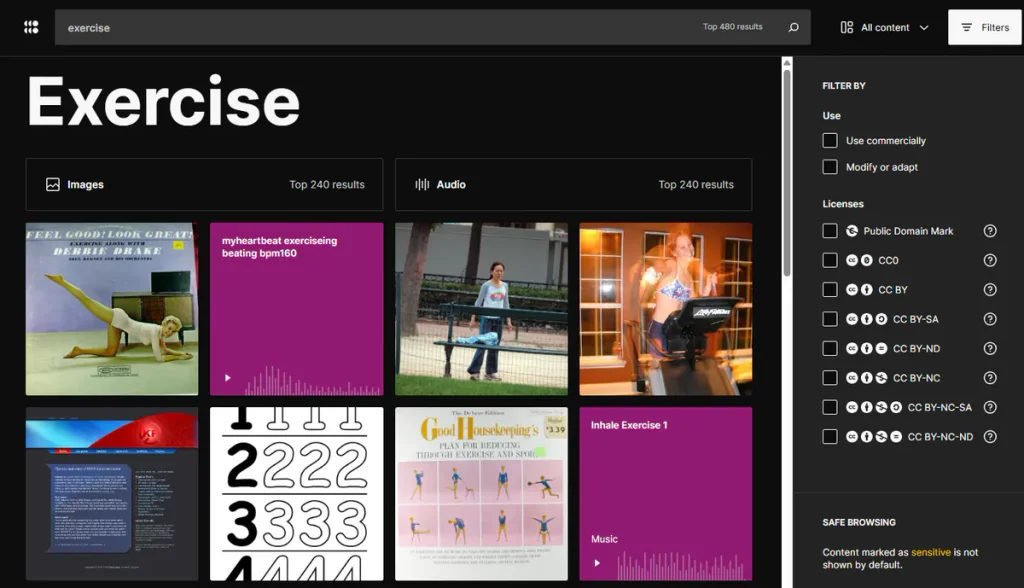Open help for CC BY-NC license

coord(990,378)
